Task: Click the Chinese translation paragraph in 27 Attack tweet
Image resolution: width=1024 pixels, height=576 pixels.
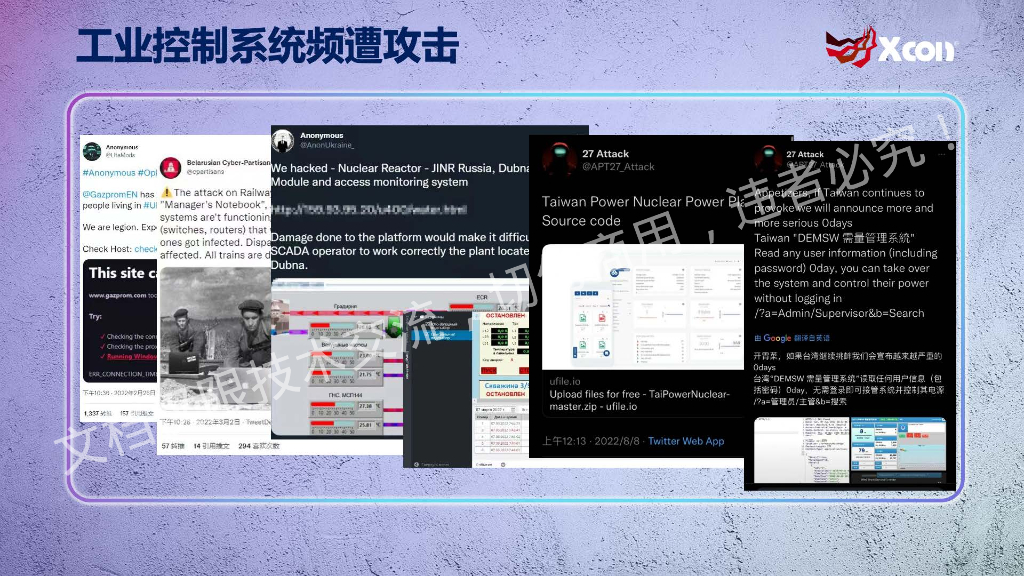Action: tap(848, 379)
